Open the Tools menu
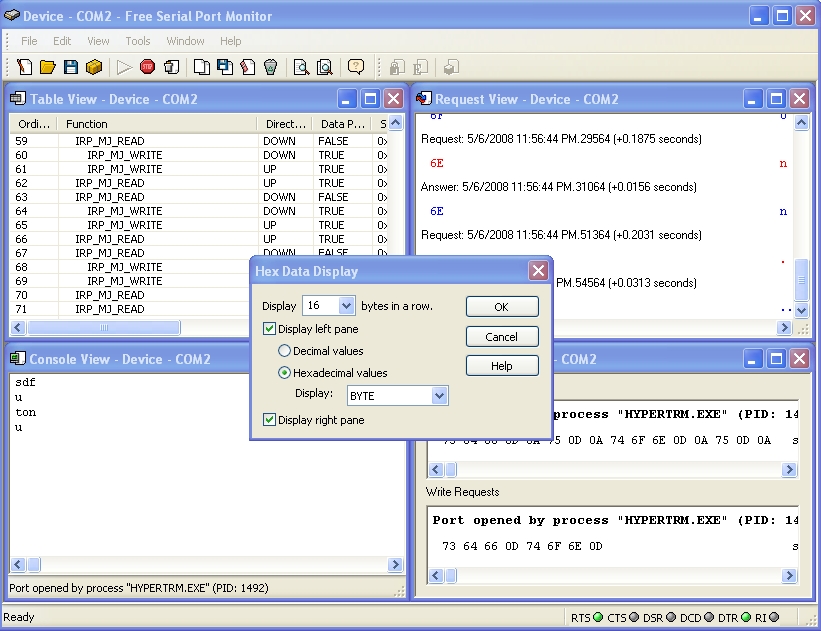 click(138, 41)
